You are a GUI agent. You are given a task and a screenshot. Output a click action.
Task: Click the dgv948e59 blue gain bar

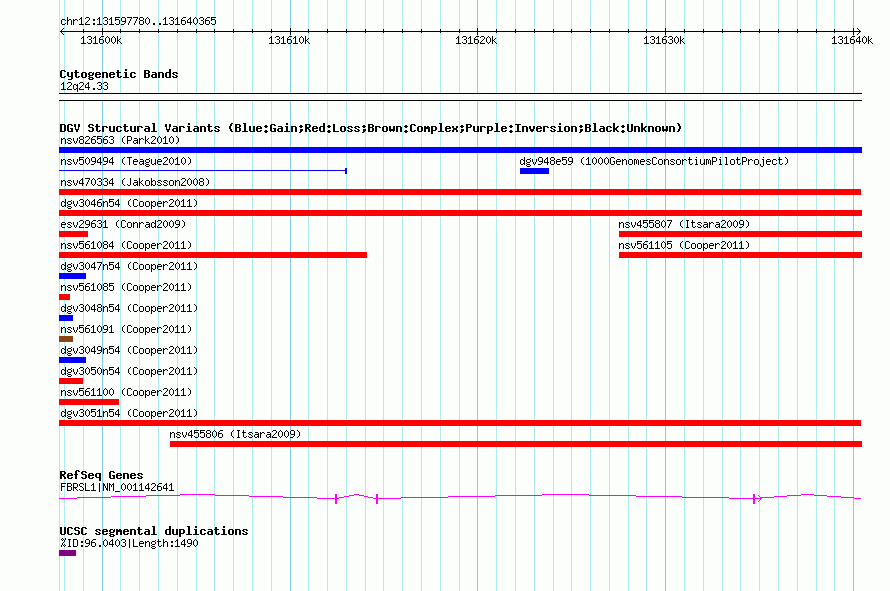pos(534,171)
